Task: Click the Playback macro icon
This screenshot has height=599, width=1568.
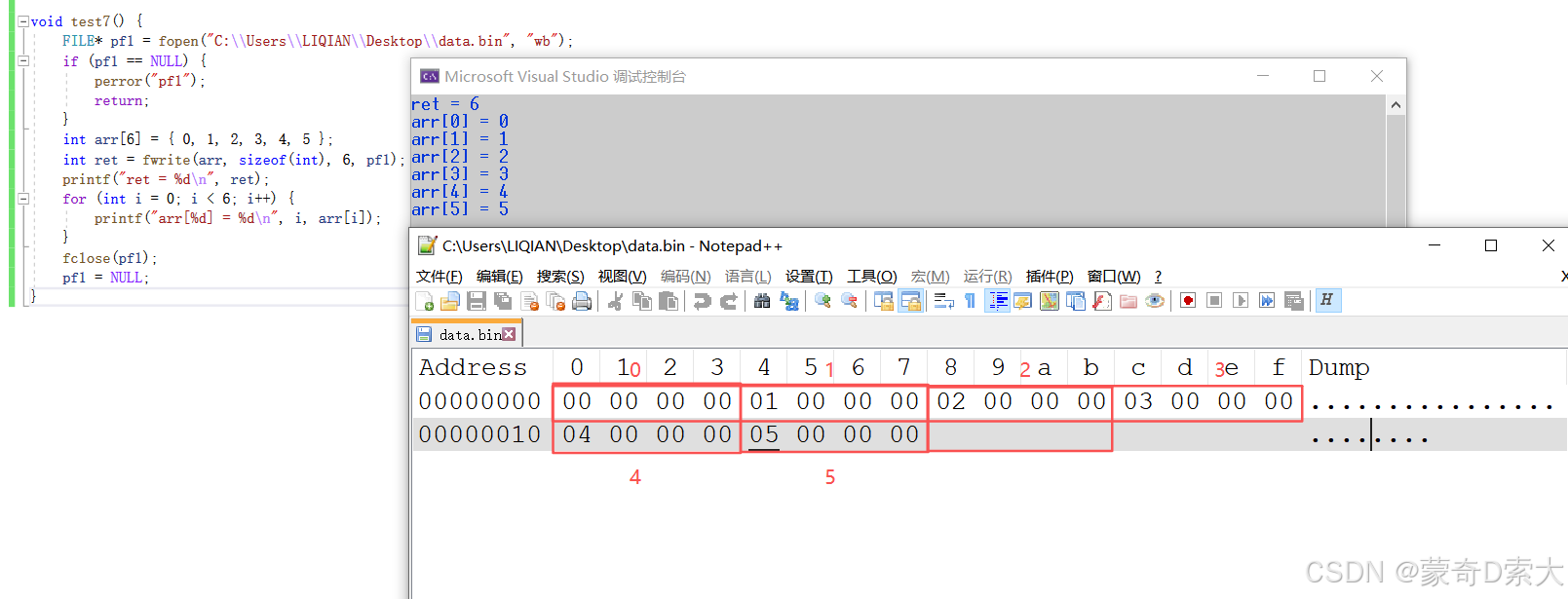Action: coord(1240,301)
